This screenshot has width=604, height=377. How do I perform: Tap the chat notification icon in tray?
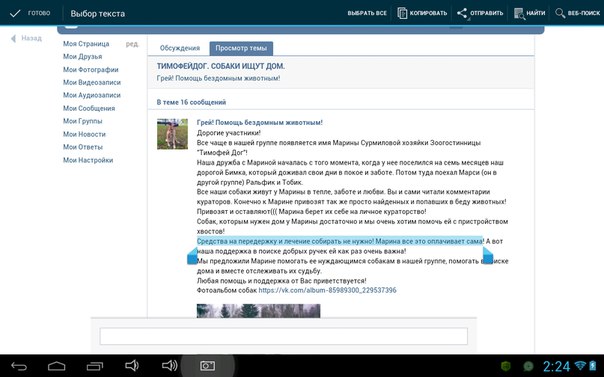coord(528,366)
